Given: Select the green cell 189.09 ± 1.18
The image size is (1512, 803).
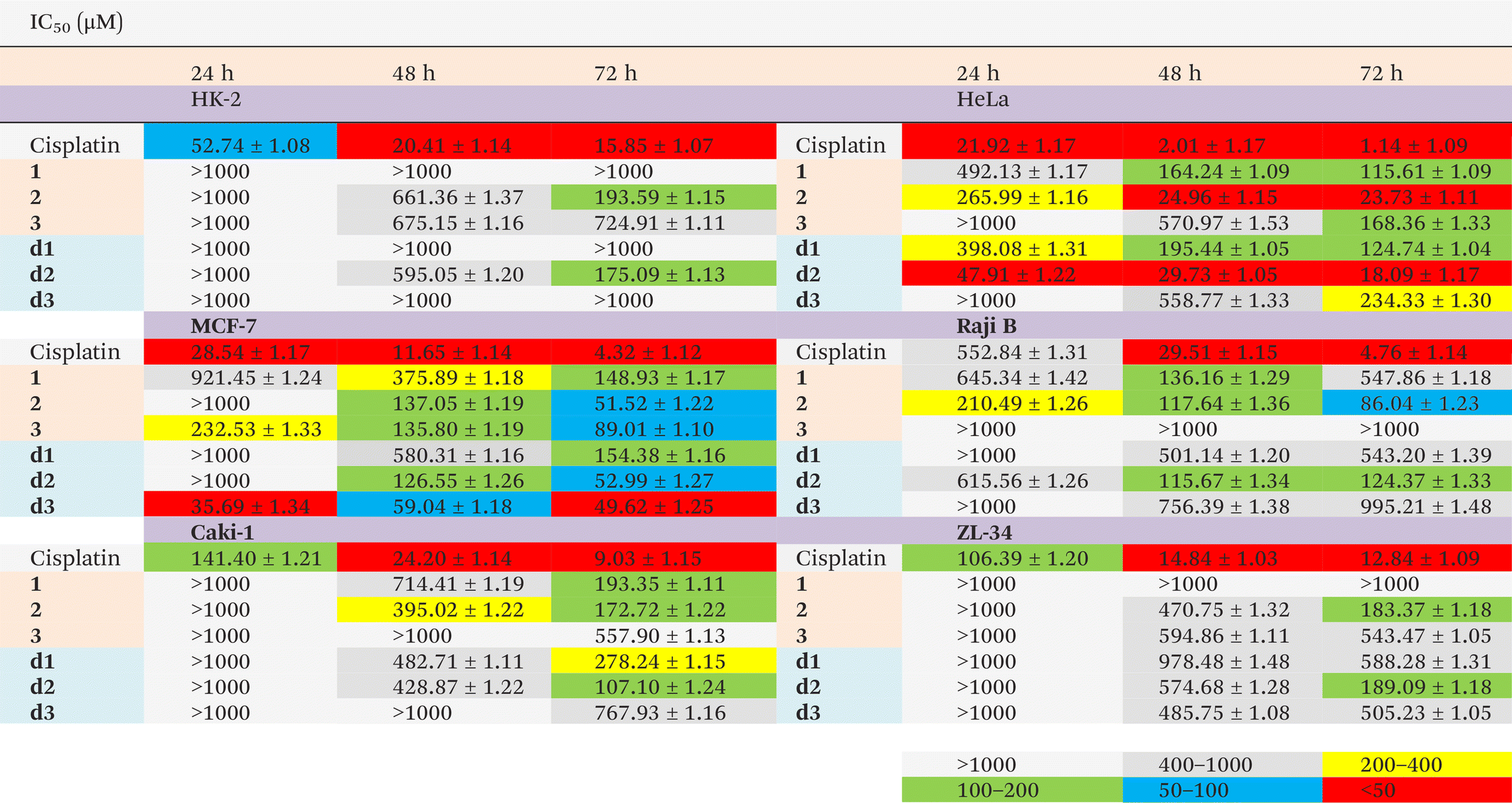Looking at the screenshot, I should click(1417, 686).
